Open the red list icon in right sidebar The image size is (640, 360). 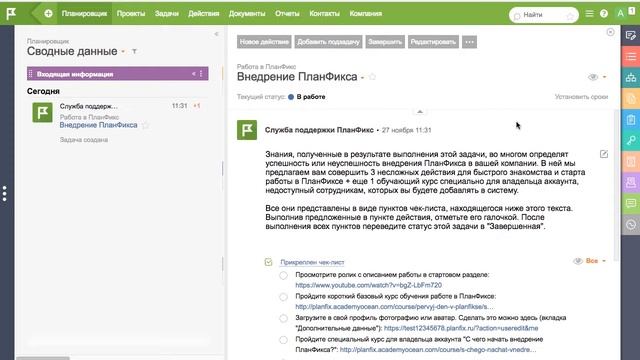(631, 56)
